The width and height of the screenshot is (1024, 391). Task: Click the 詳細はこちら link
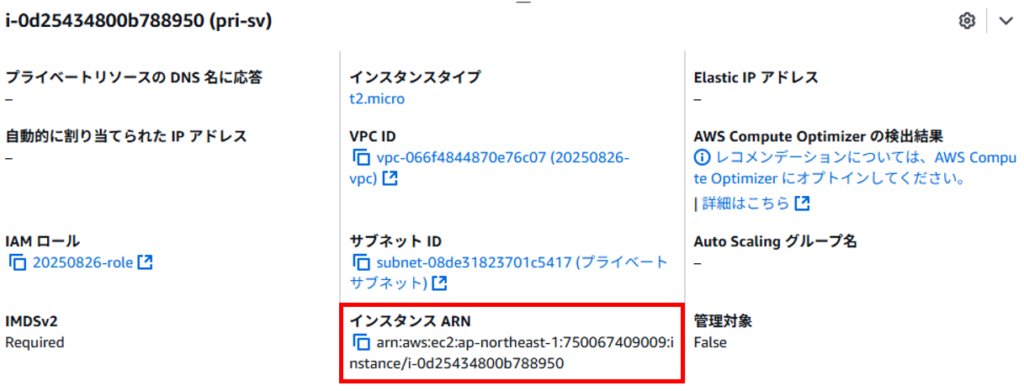click(x=746, y=204)
